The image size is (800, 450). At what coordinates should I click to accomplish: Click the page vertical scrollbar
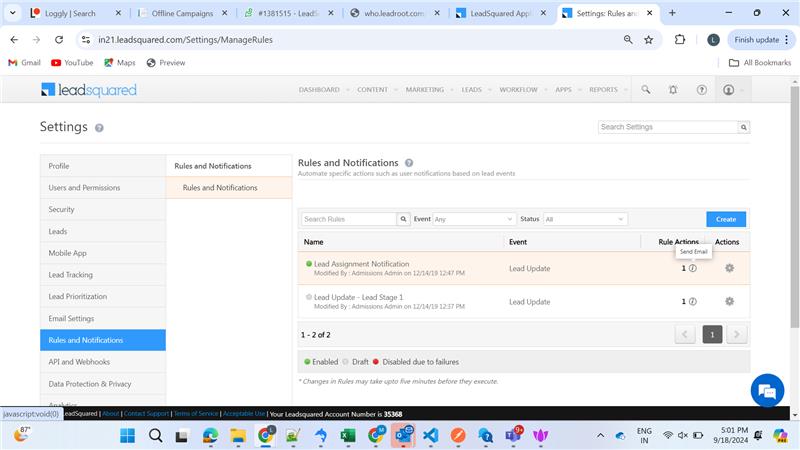[795, 207]
